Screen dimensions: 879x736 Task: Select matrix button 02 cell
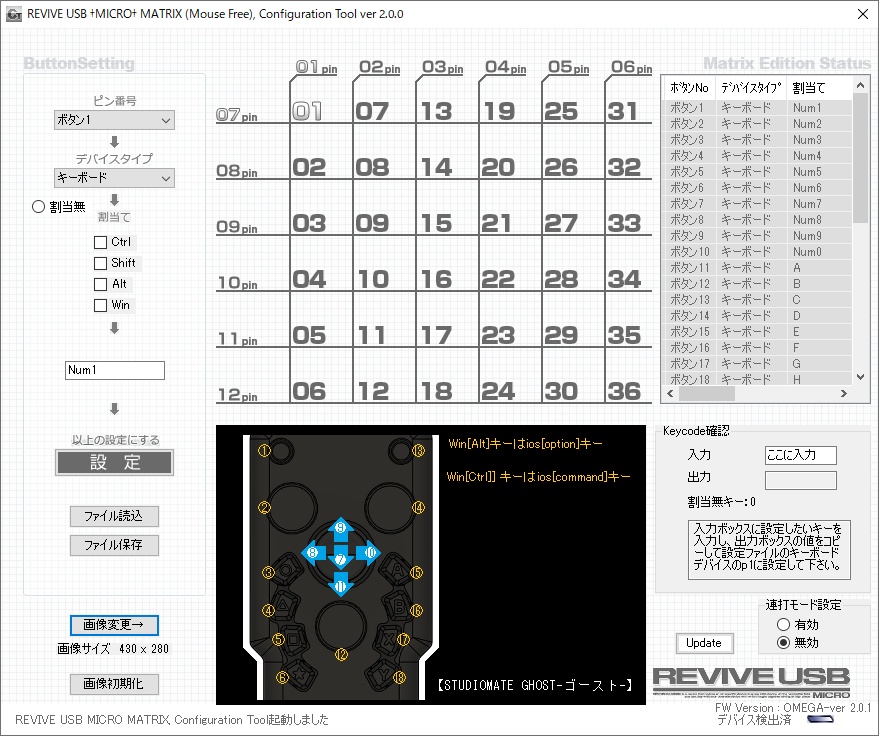(308, 167)
